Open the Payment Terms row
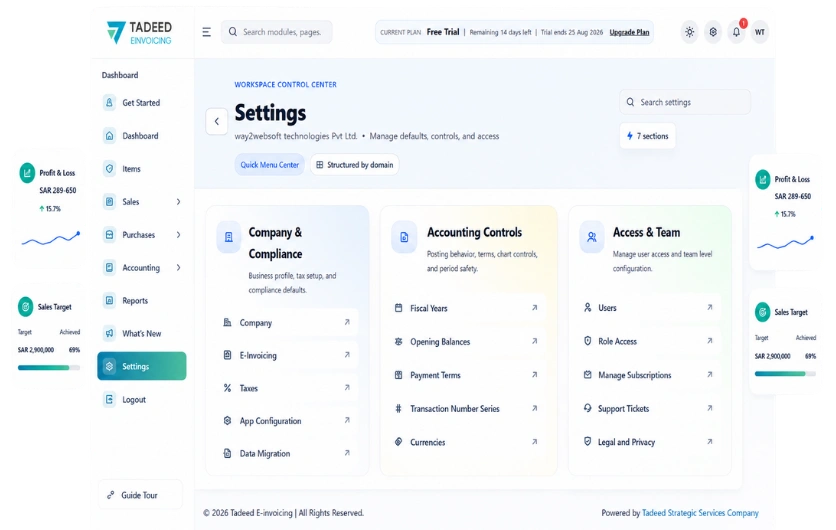The height and width of the screenshot is (530, 836). pos(468,375)
